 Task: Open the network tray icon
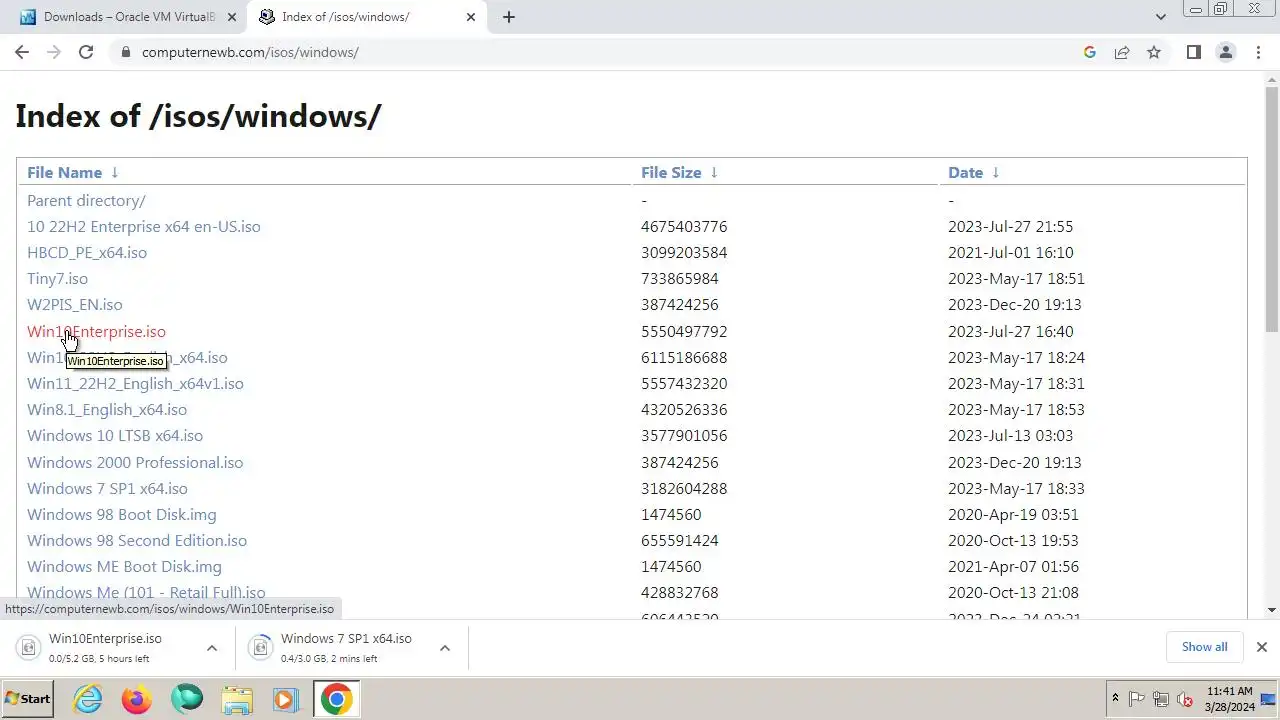1161,699
